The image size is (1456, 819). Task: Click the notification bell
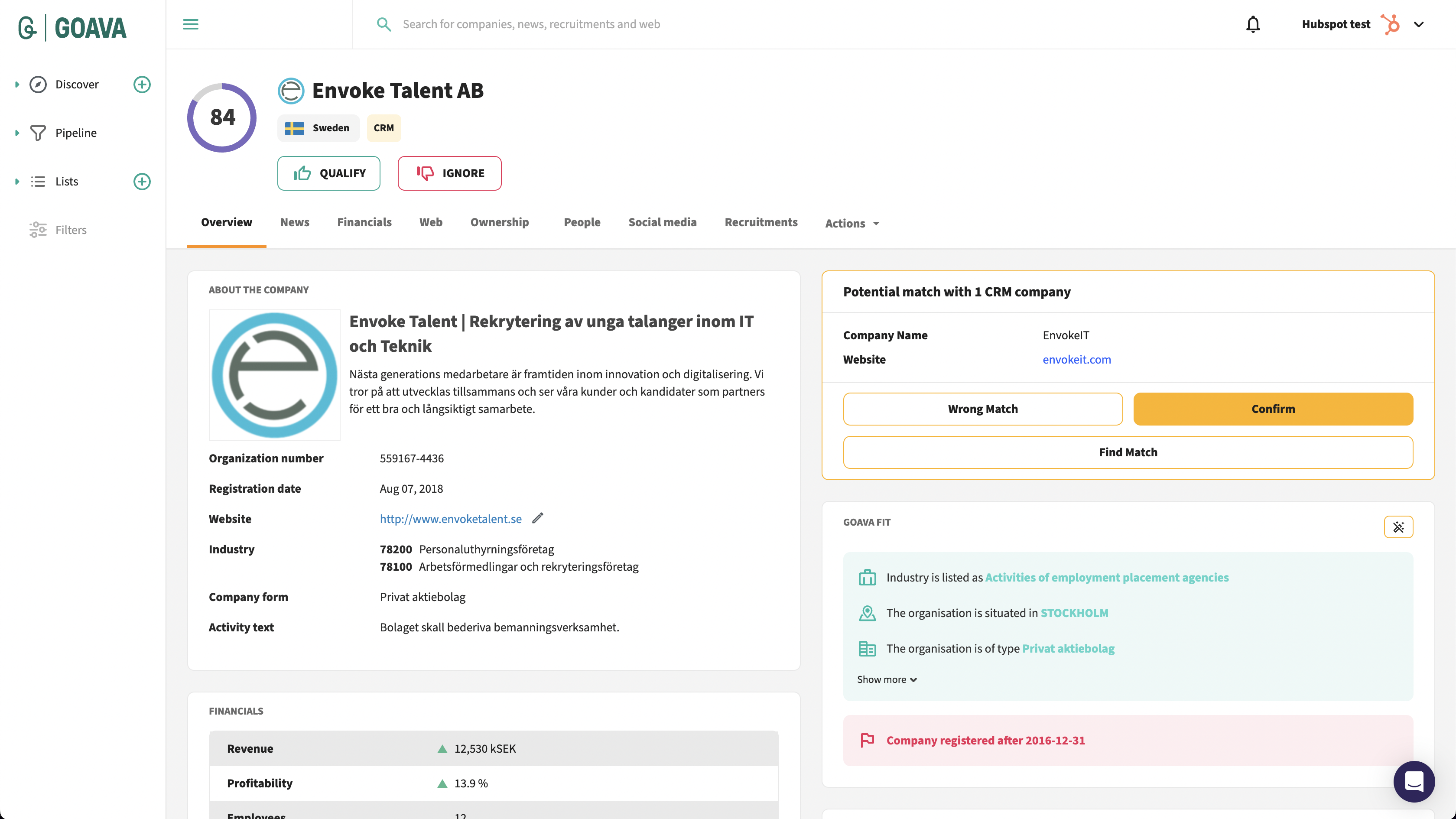coord(1252,24)
